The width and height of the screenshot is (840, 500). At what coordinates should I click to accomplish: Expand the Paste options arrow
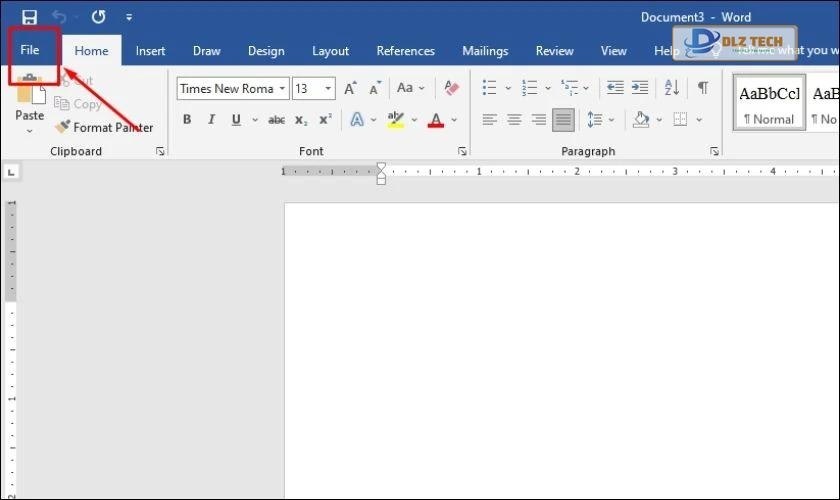click(x=29, y=131)
